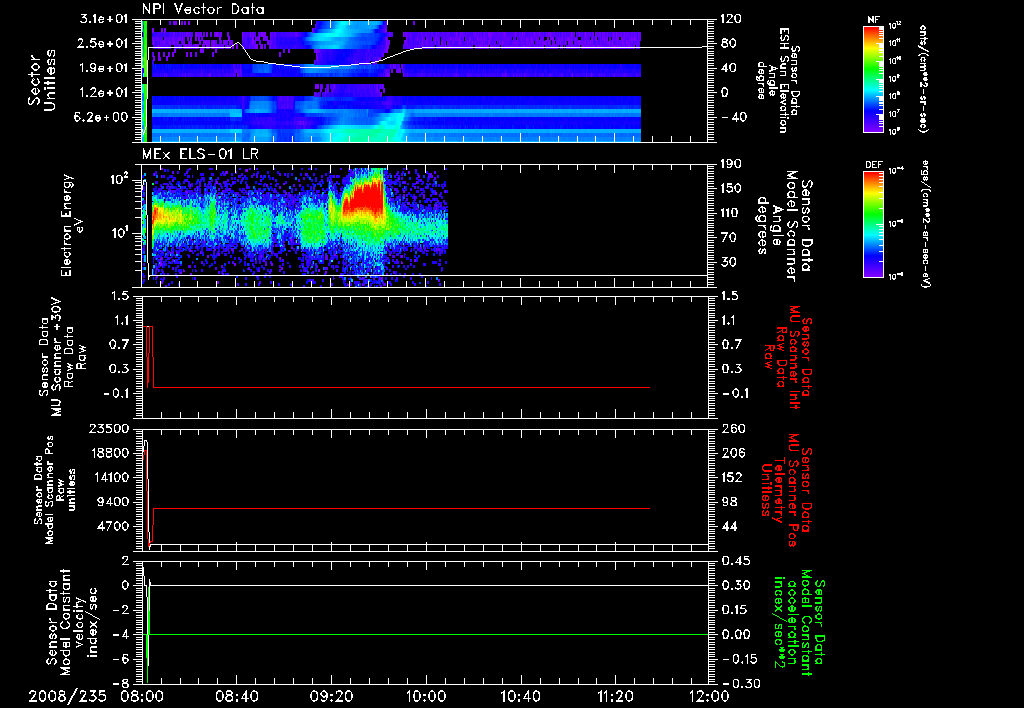Click the red MU Scanner Inh label
Viewport: 1024px width, 708px height.
(788, 357)
